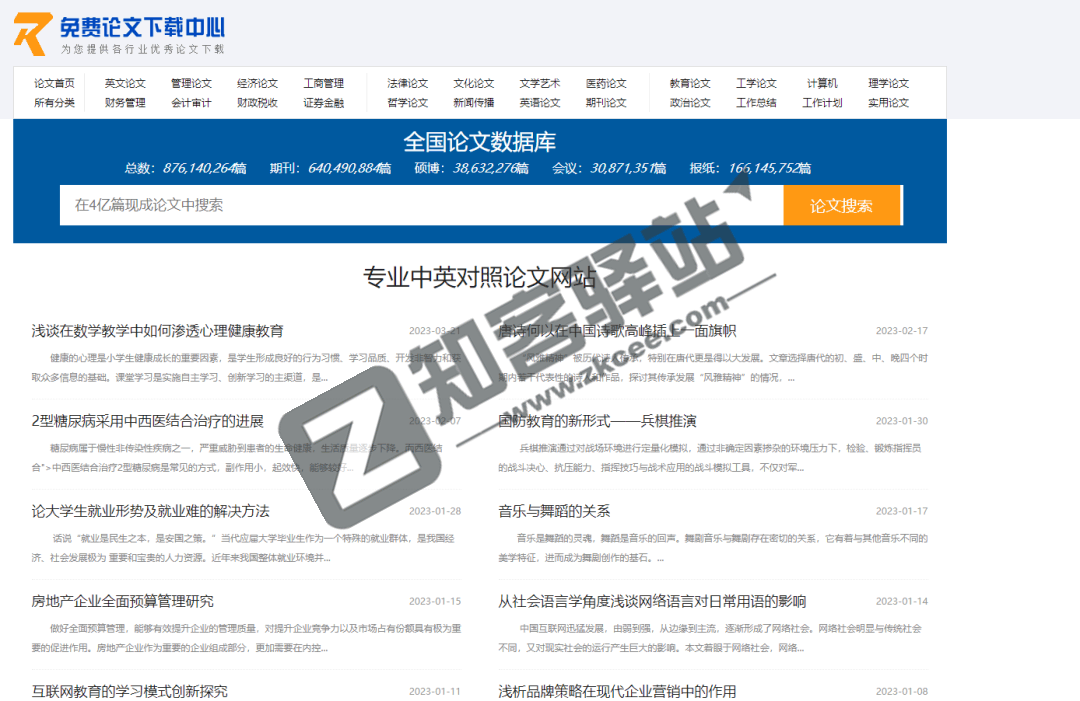Open the 法律论文 section
Screen dimensions: 1080x701
[x=406, y=84]
